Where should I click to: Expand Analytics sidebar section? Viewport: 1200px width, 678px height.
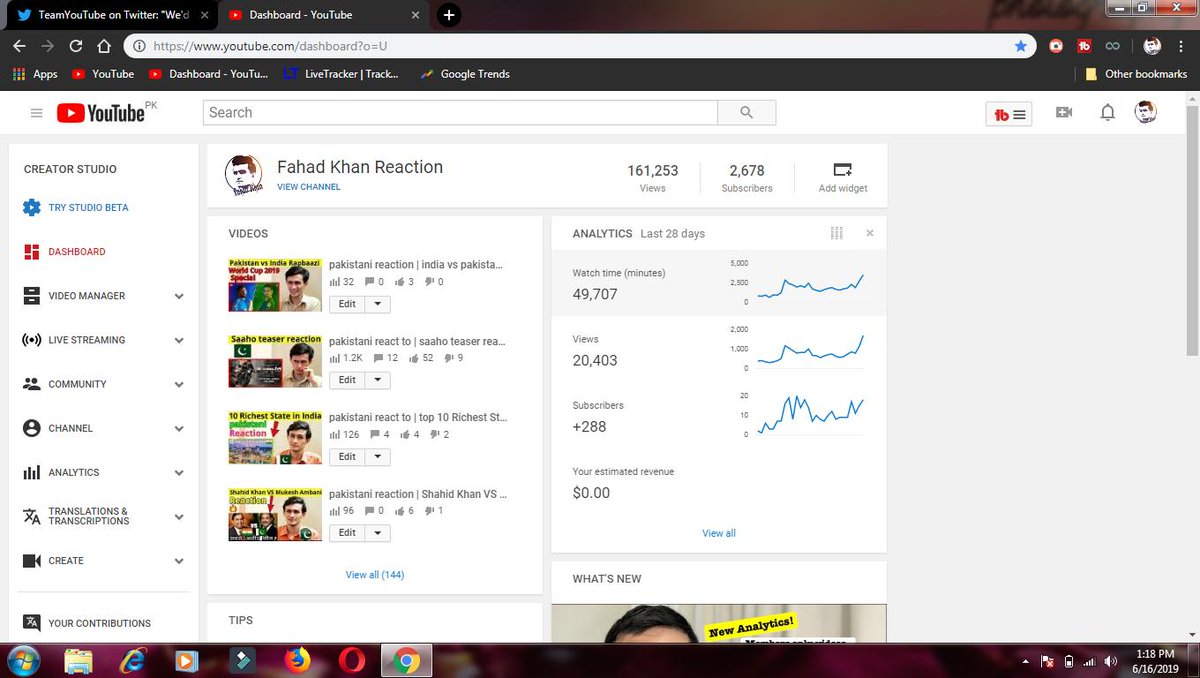[x=179, y=472]
